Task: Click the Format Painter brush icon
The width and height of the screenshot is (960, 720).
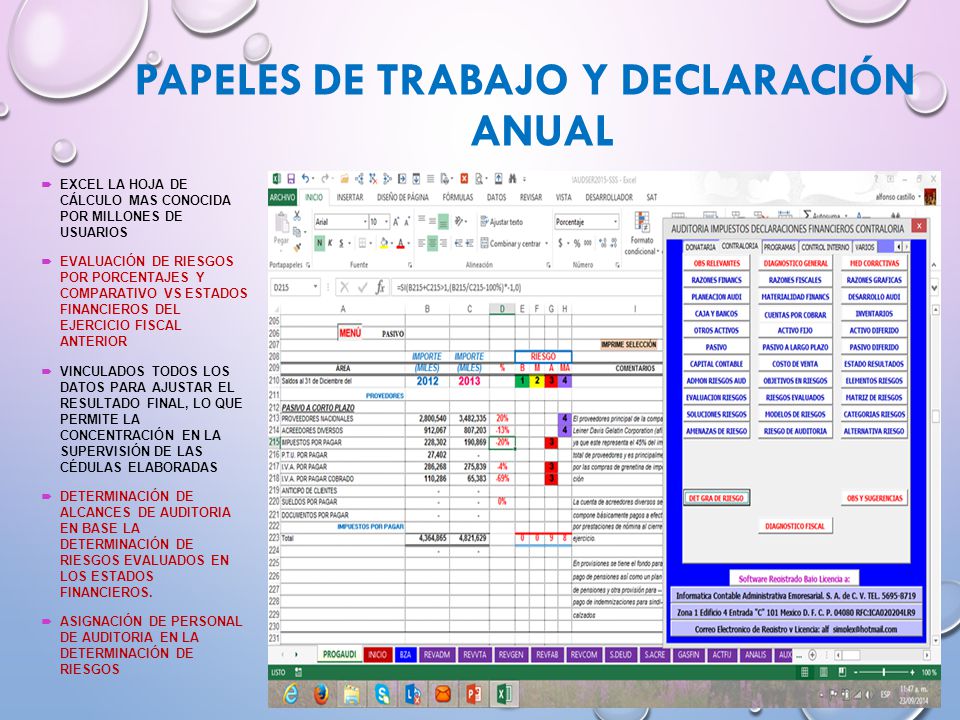Action: 297,247
